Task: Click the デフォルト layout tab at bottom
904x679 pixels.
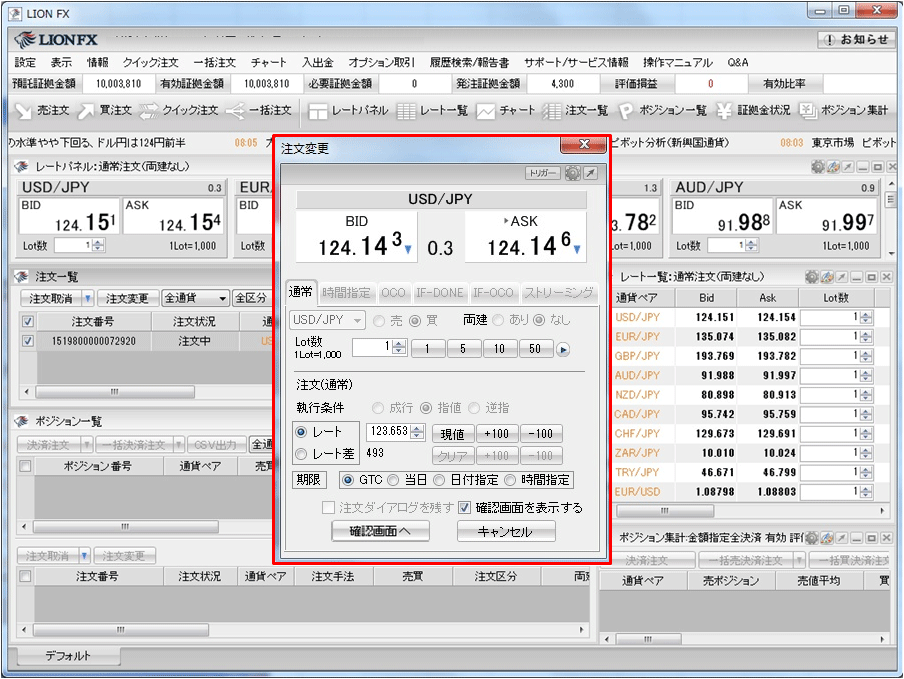Action: coord(68,656)
